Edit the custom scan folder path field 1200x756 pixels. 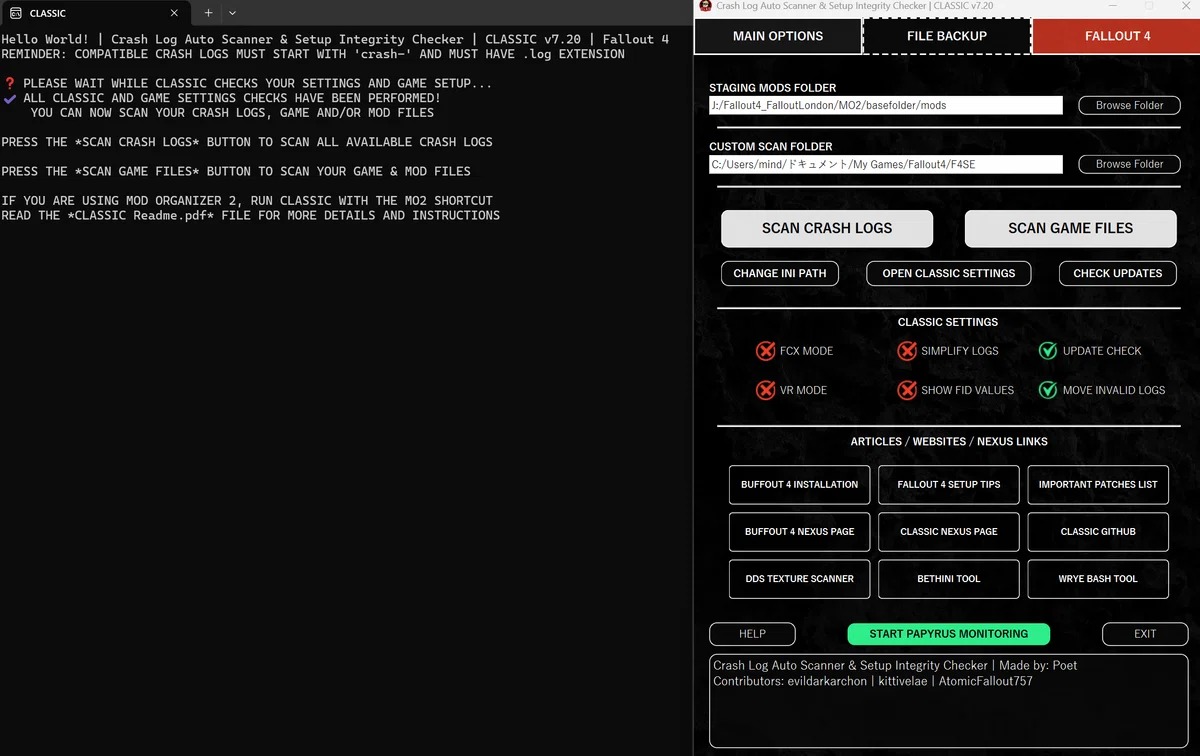click(886, 164)
